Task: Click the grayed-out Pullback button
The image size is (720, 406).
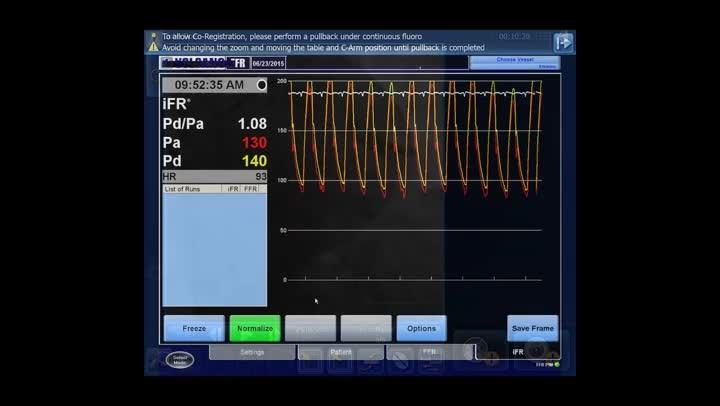Action: point(310,328)
